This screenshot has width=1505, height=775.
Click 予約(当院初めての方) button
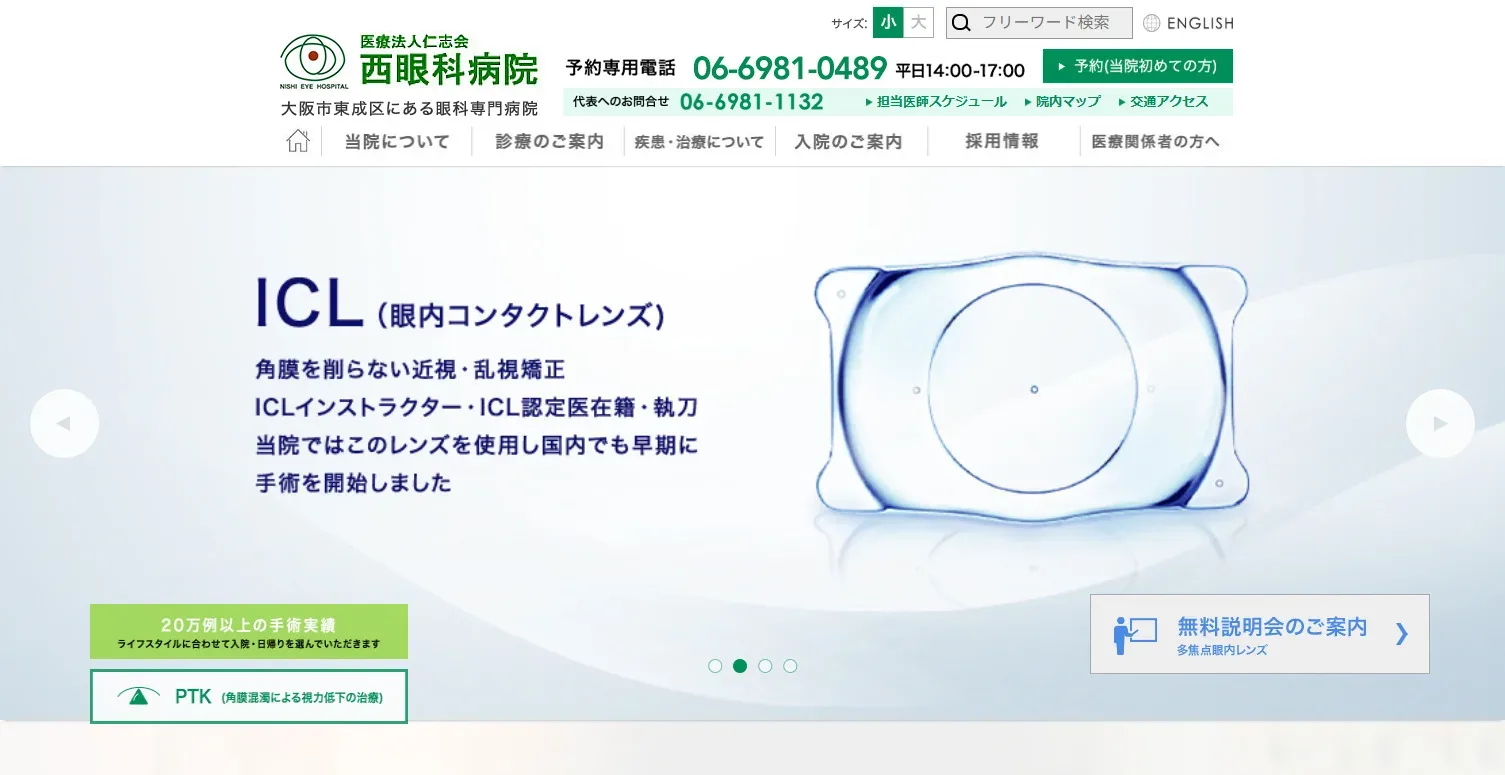point(1138,66)
